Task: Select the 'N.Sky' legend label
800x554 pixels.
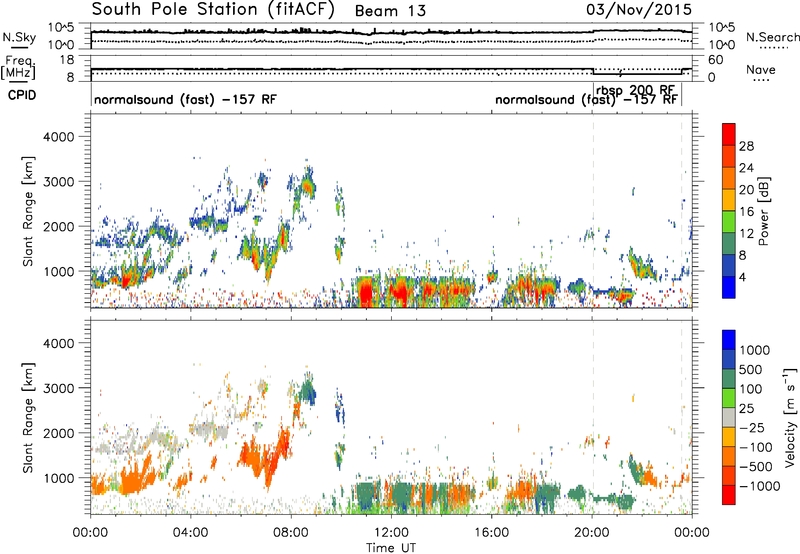Action: 19,37
